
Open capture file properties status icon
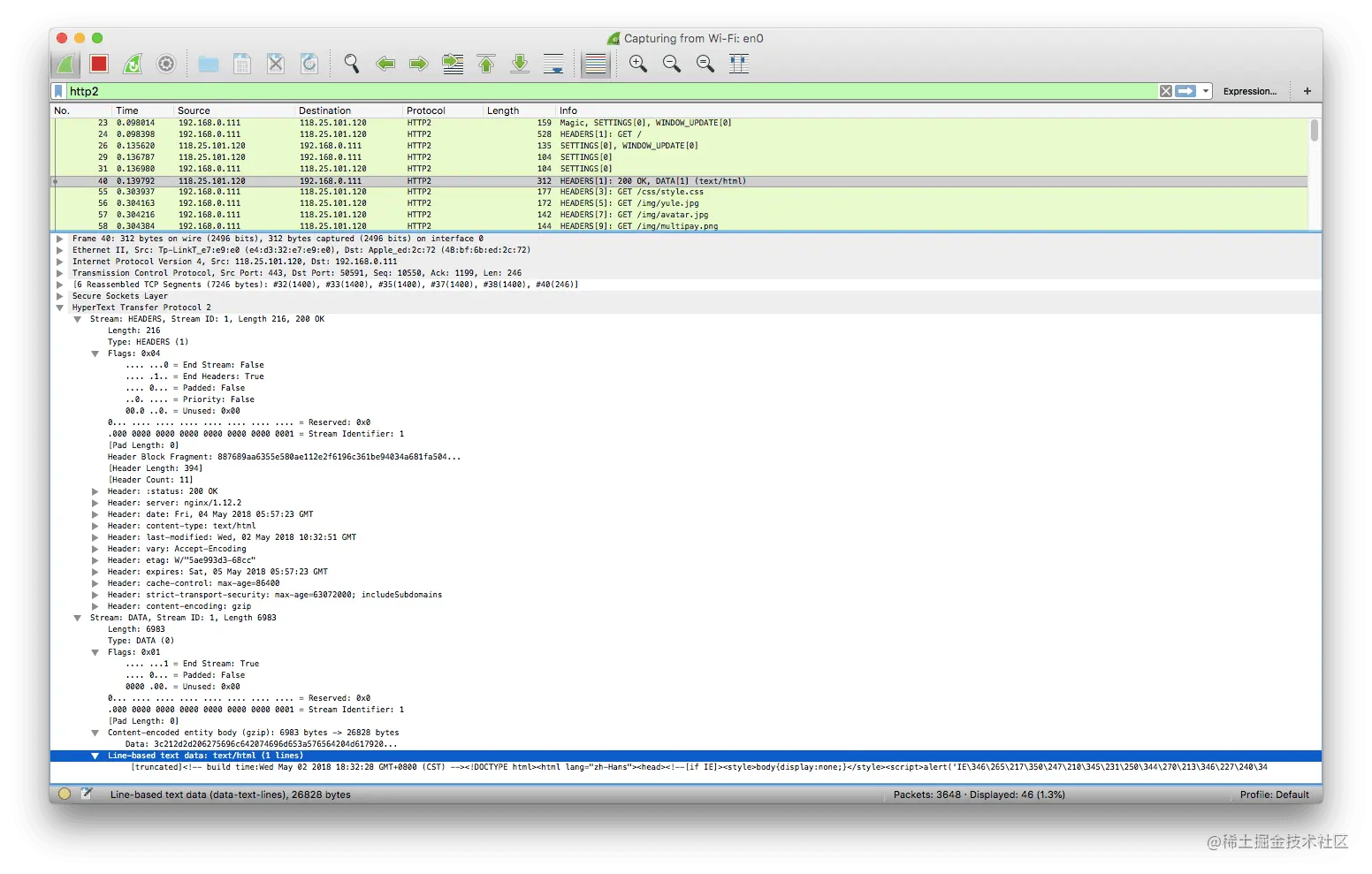click(87, 794)
